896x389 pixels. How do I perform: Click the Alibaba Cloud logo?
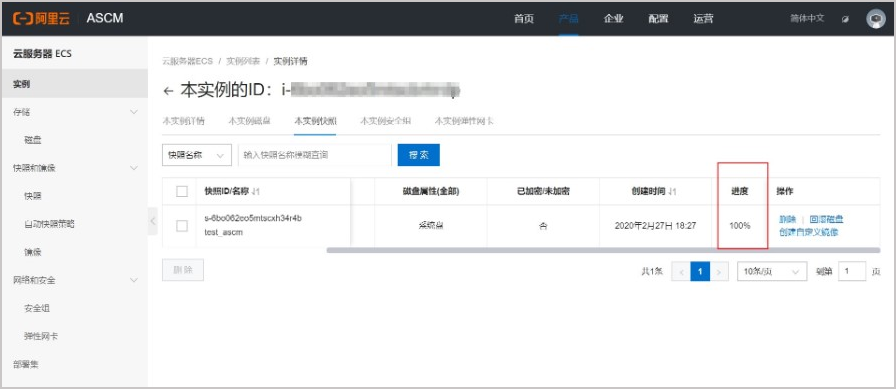click(x=41, y=18)
